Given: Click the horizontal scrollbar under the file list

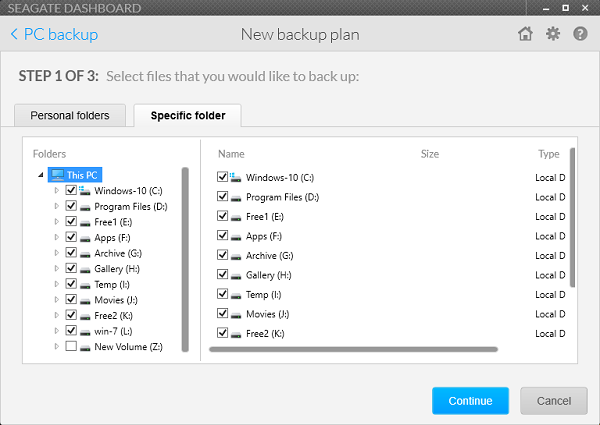Looking at the screenshot, I should pos(353,349).
